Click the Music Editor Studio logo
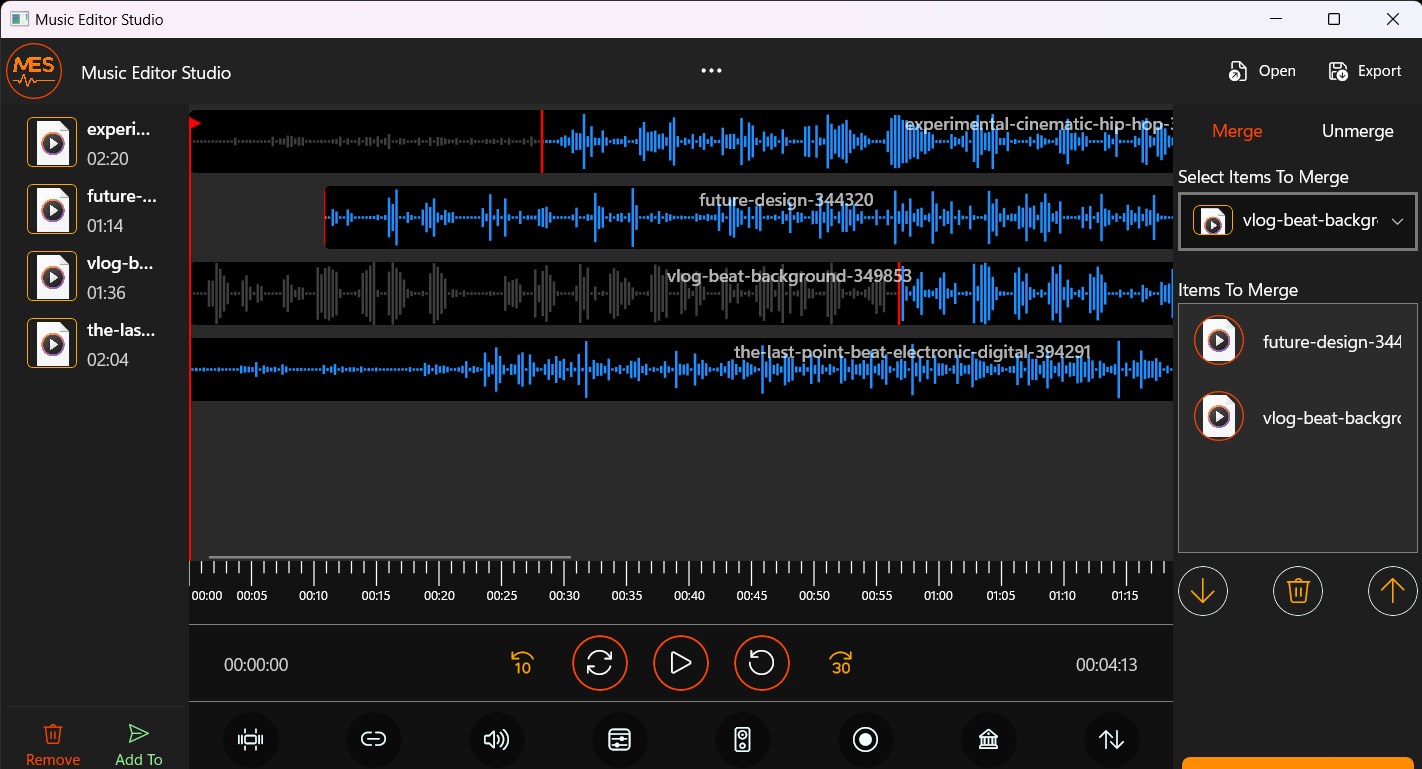Image resolution: width=1422 pixels, height=769 pixels. tap(34, 70)
